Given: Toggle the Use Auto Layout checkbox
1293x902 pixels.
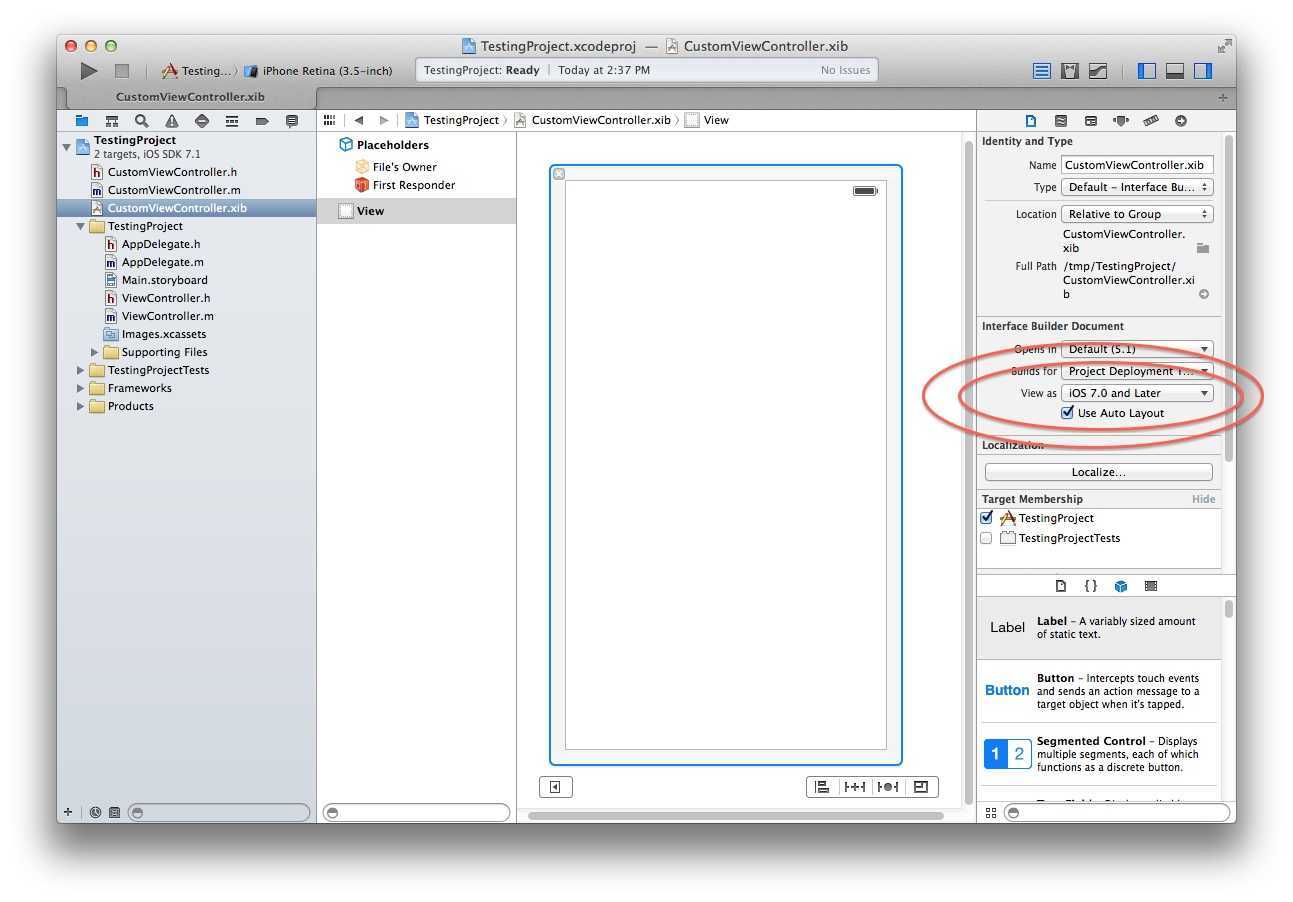Looking at the screenshot, I should (x=1068, y=413).
